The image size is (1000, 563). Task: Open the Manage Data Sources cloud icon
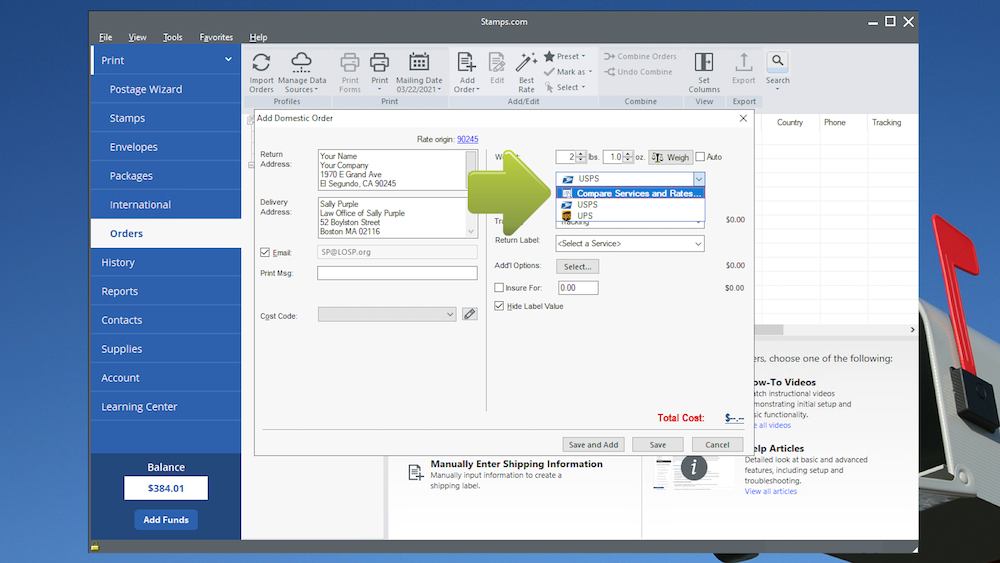(301, 63)
